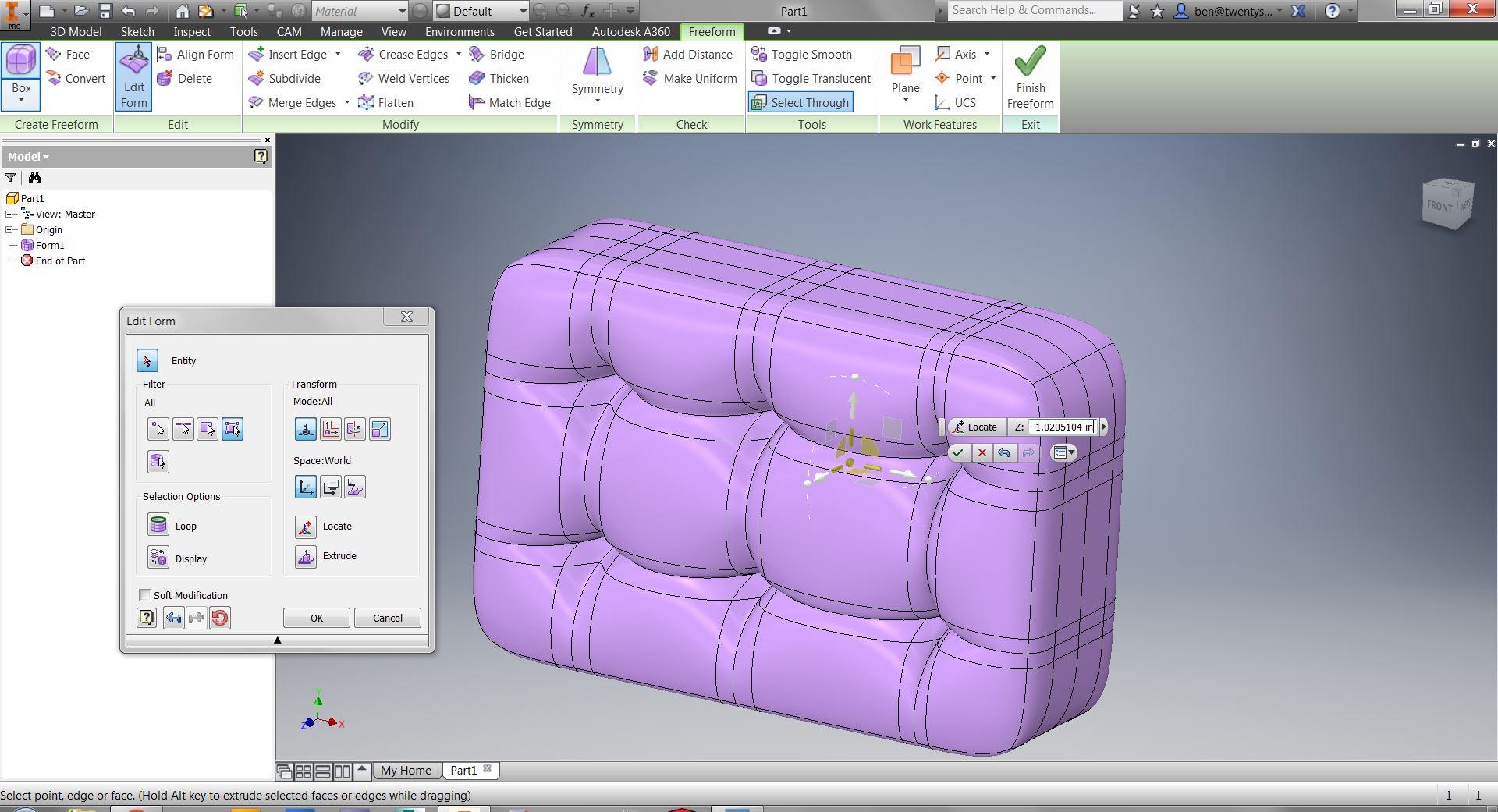This screenshot has width=1498, height=812.
Task: Click the Match Edge tool
Action: coord(510,103)
